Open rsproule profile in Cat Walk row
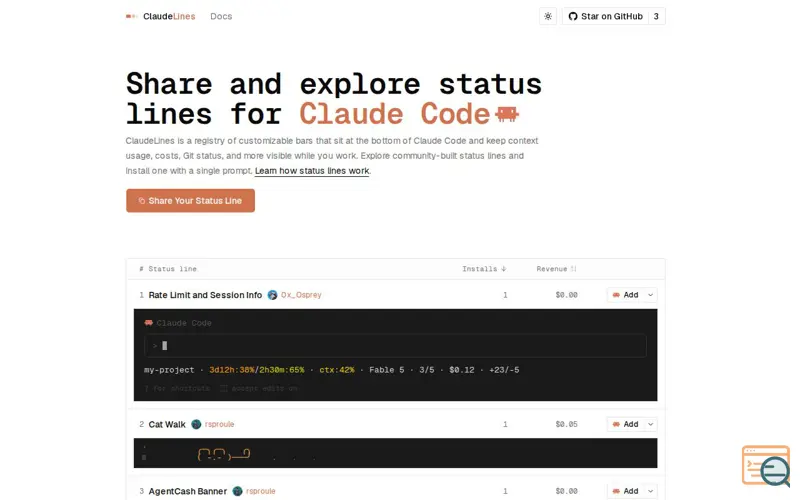 pyautogui.click(x=219, y=424)
